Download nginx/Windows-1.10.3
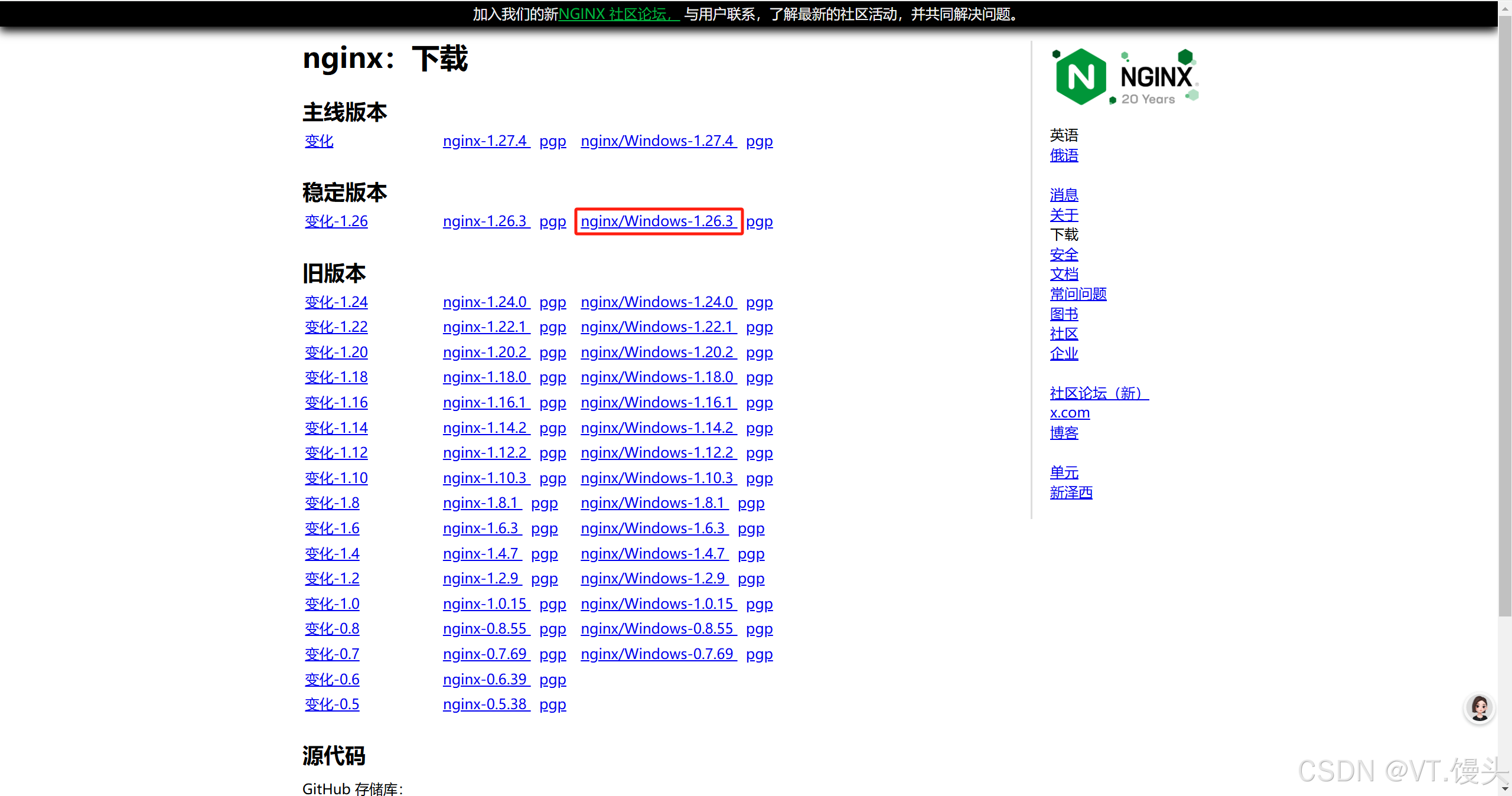This screenshot has width=1512, height=796. coord(659,478)
